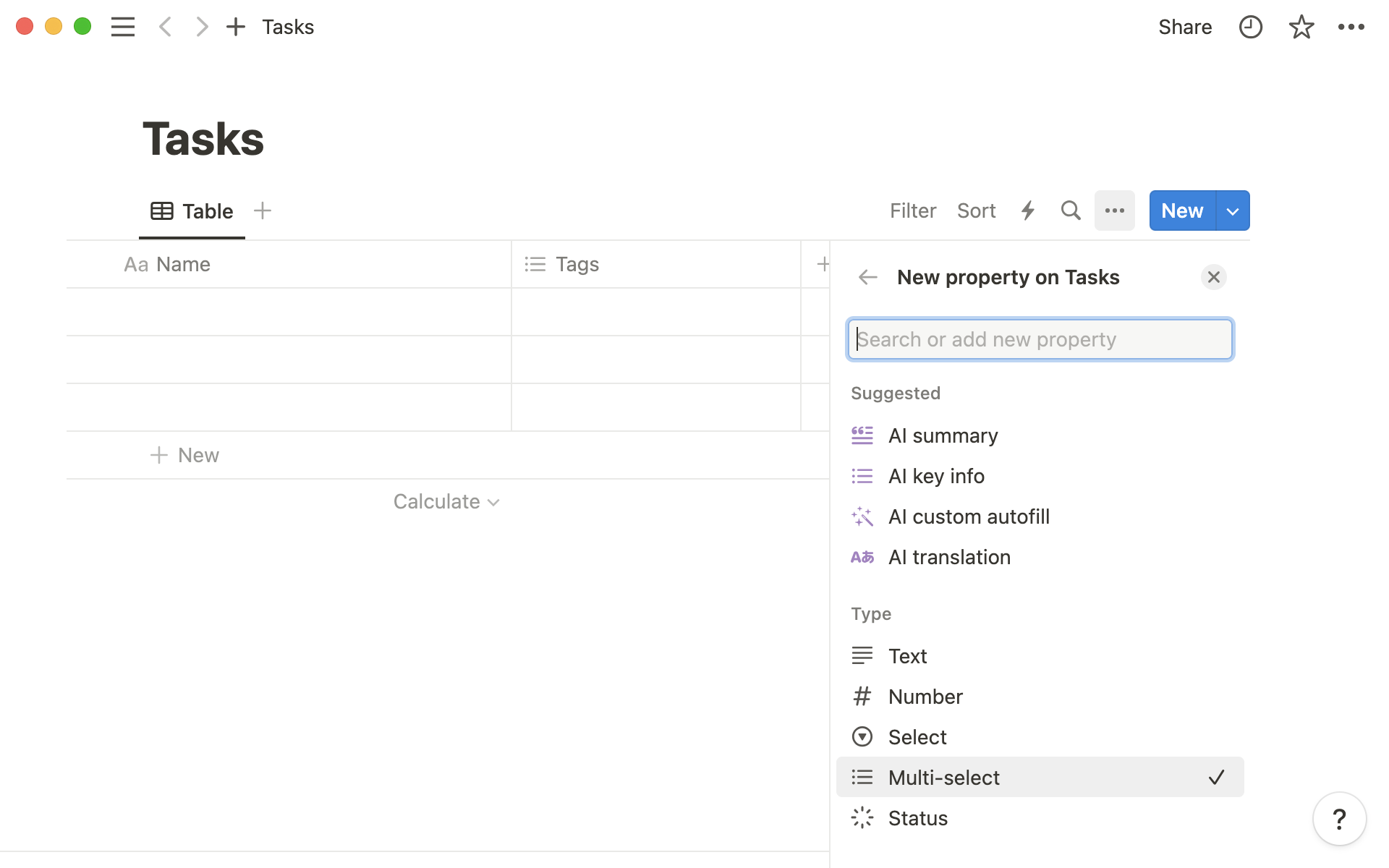Click the page history clock icon

point(1250,27)
